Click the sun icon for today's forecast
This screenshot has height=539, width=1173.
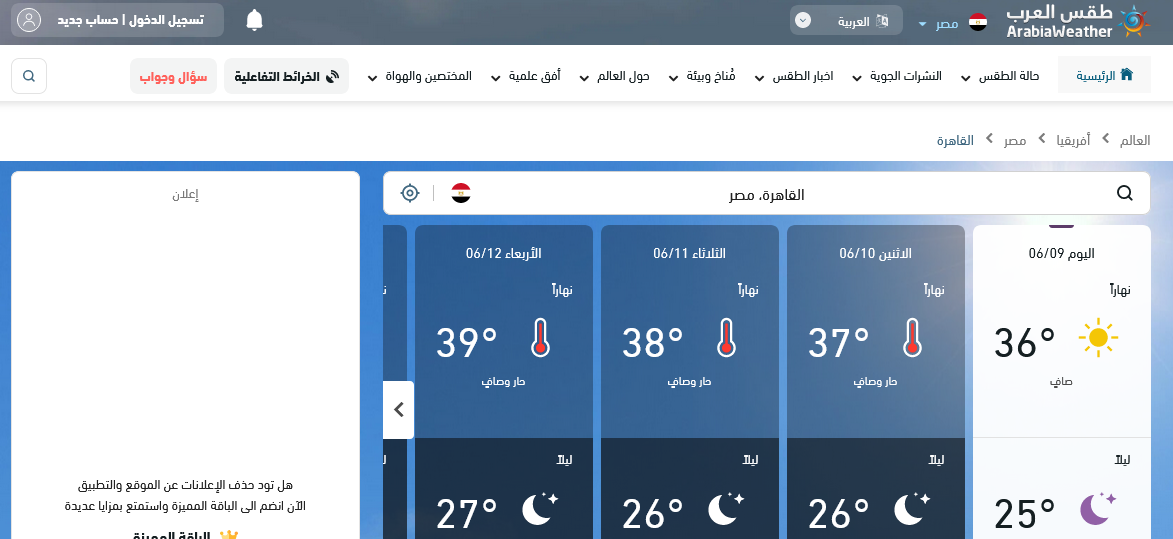click(1097, 339)
